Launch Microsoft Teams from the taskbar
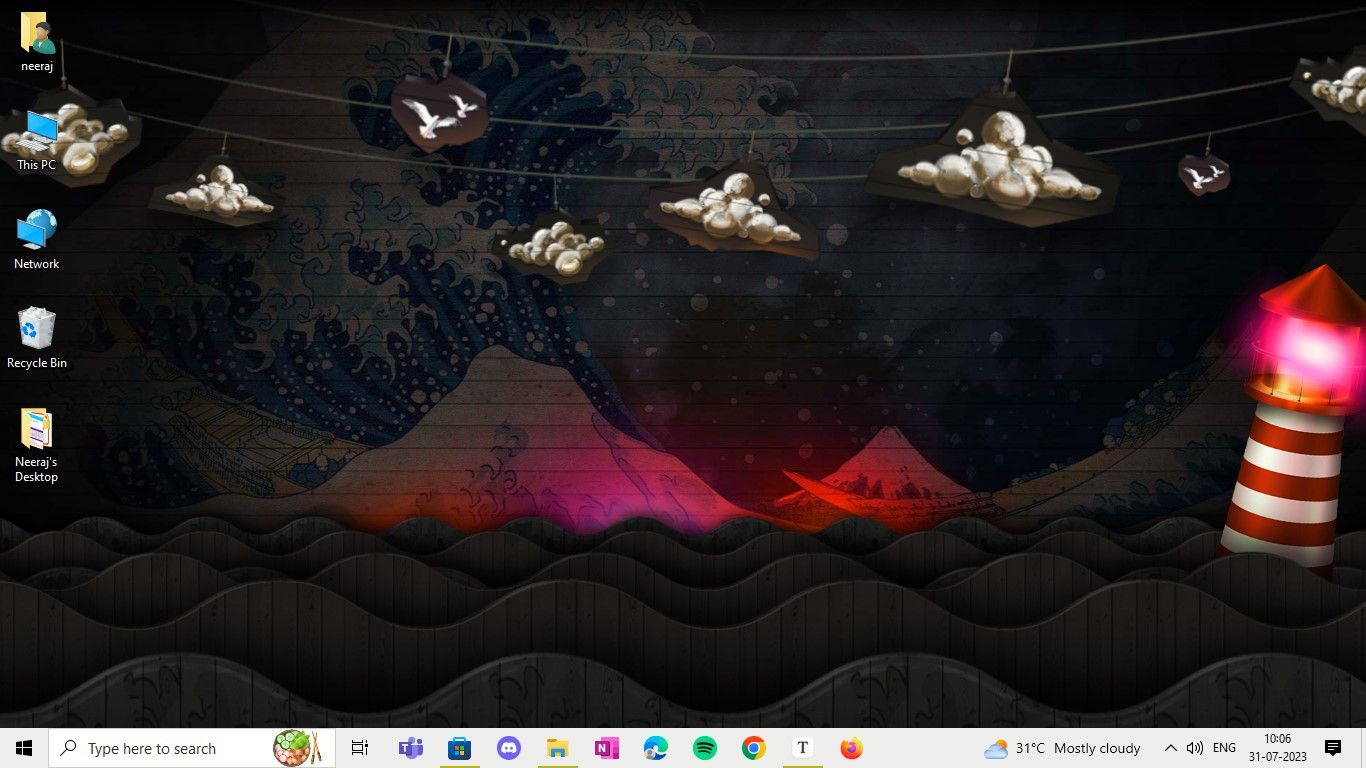Image resolution: width=1366 pixels, height=768 pixels. tap(410, 748)
